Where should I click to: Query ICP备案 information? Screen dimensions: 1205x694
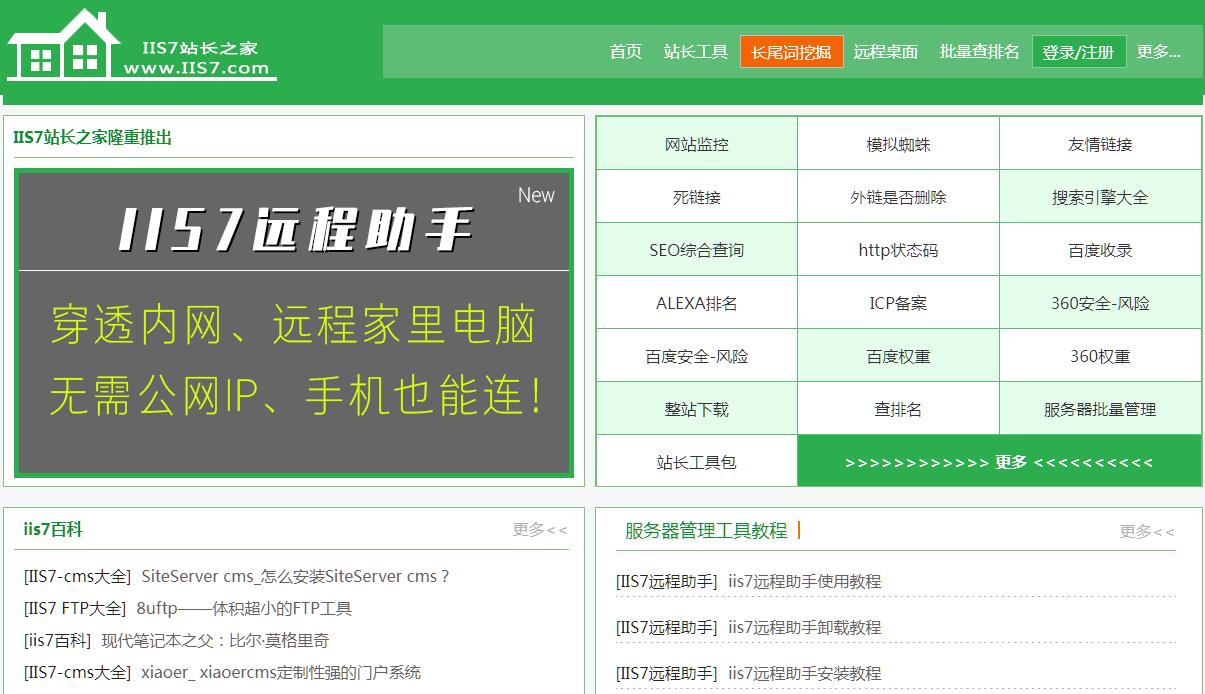(898, 302)
